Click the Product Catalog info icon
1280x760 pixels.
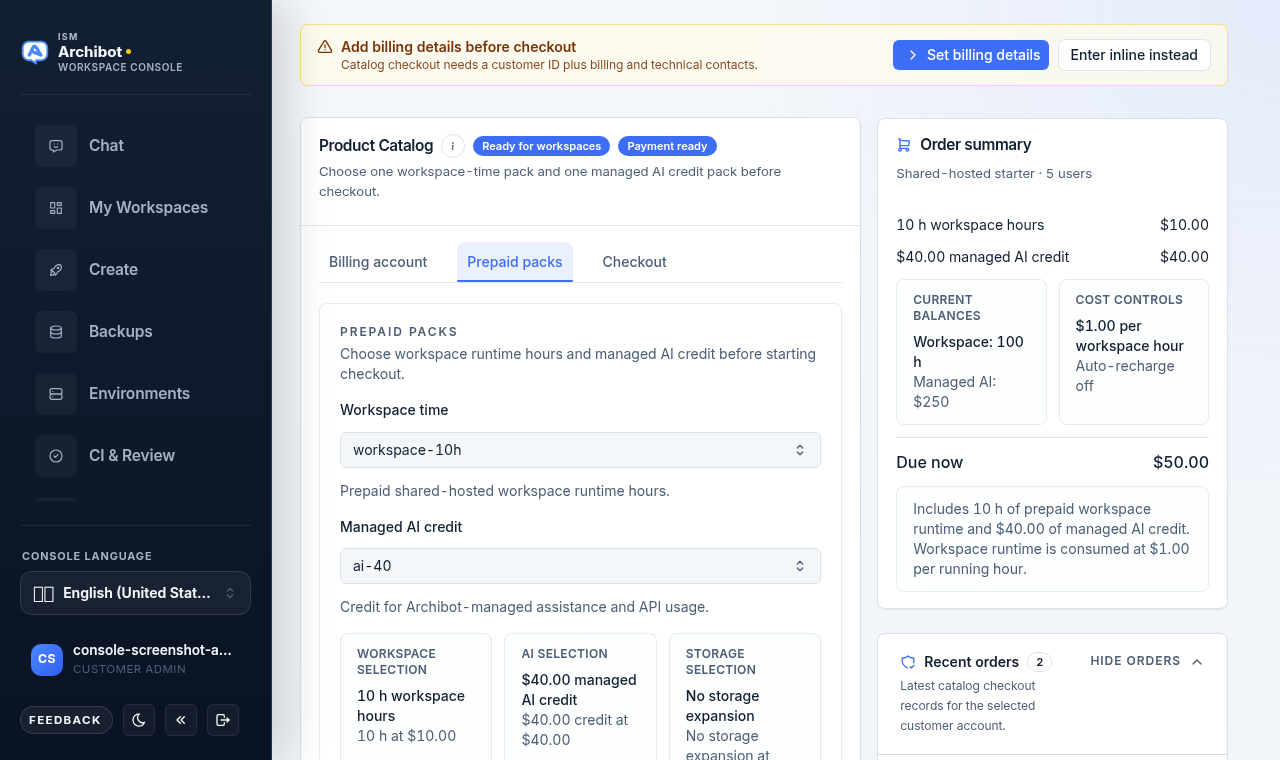(x=453, y=146)
